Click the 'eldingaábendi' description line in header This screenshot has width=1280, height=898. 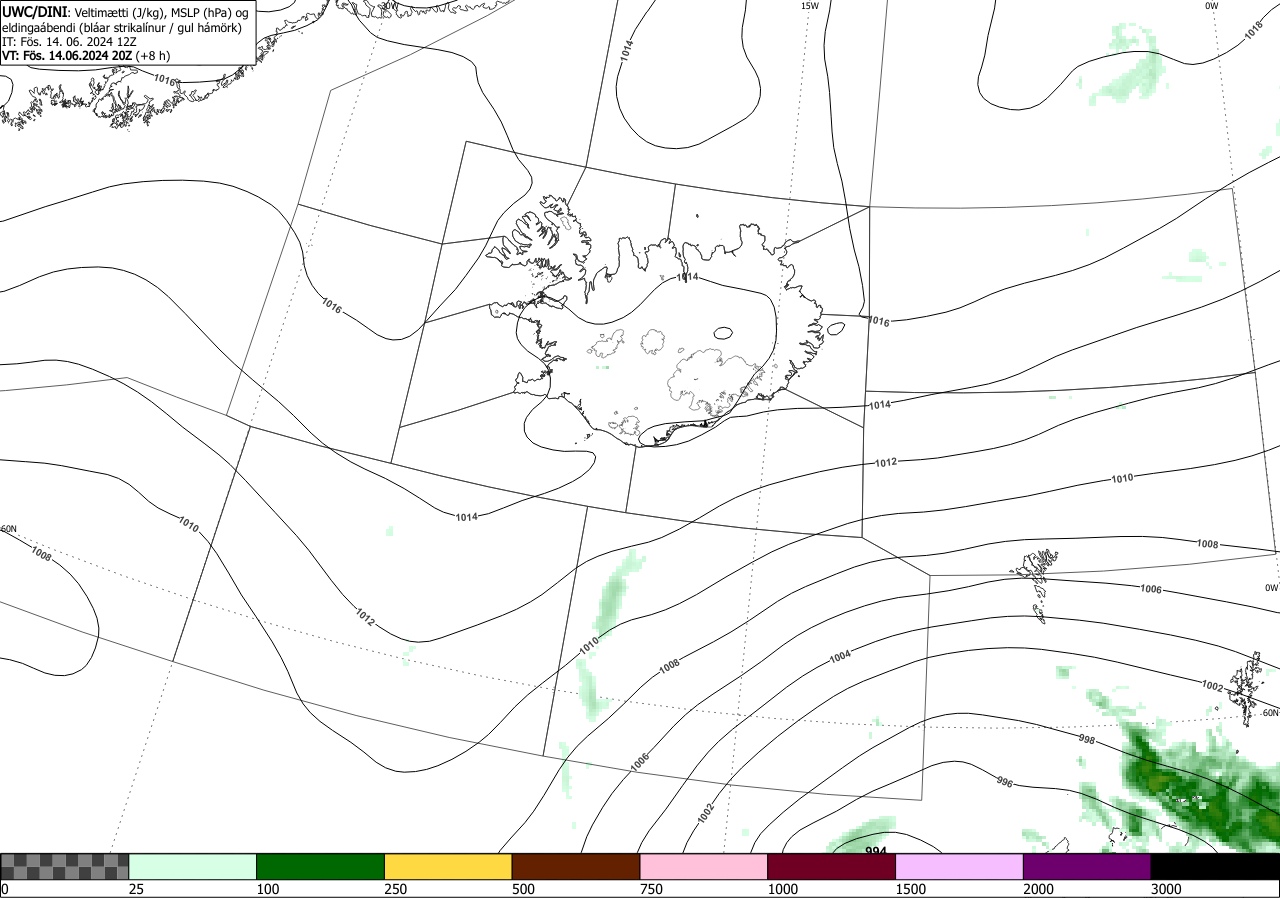pos(123,27)
